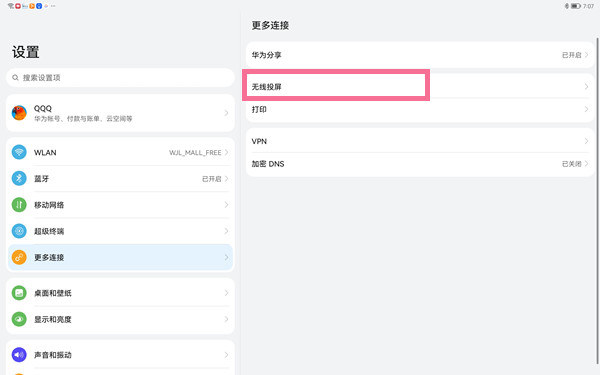Image resolution: width=600 pixels, height=375 pixels.
Task: Open the WLAN wifi icon entry
Action: click(x=19, y=152)
